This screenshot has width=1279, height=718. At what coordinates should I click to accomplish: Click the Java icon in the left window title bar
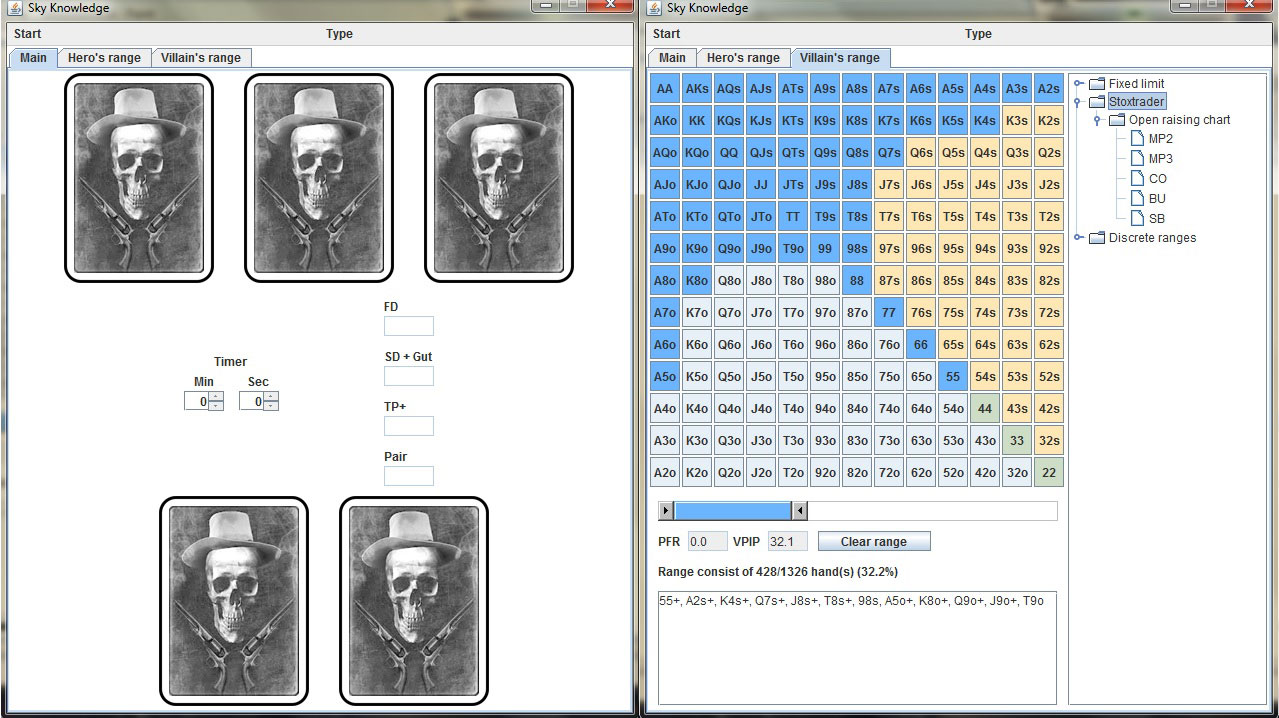(15, 8)
